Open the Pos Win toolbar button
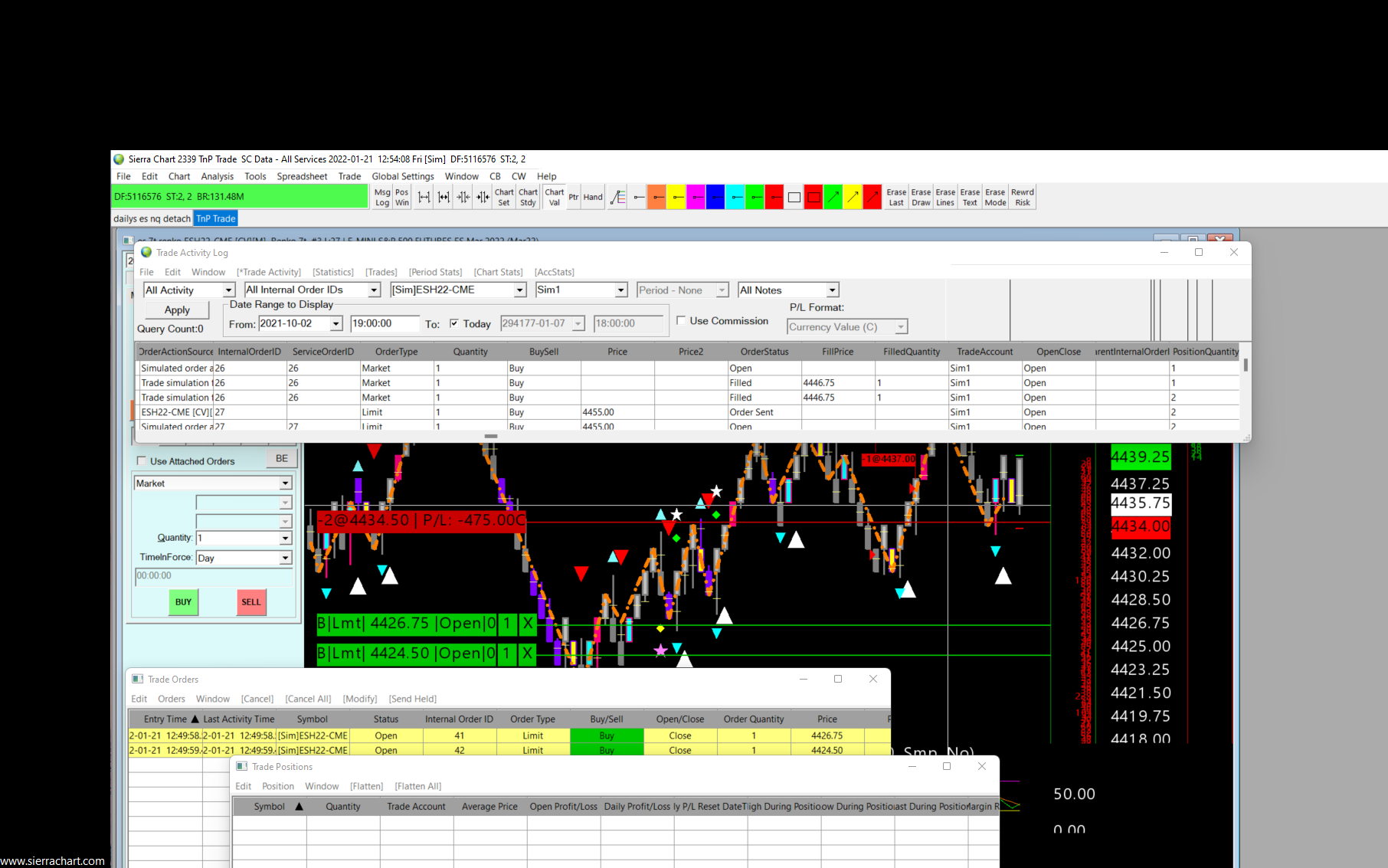The image size is (1388, 868). click(x=402, y=198)
